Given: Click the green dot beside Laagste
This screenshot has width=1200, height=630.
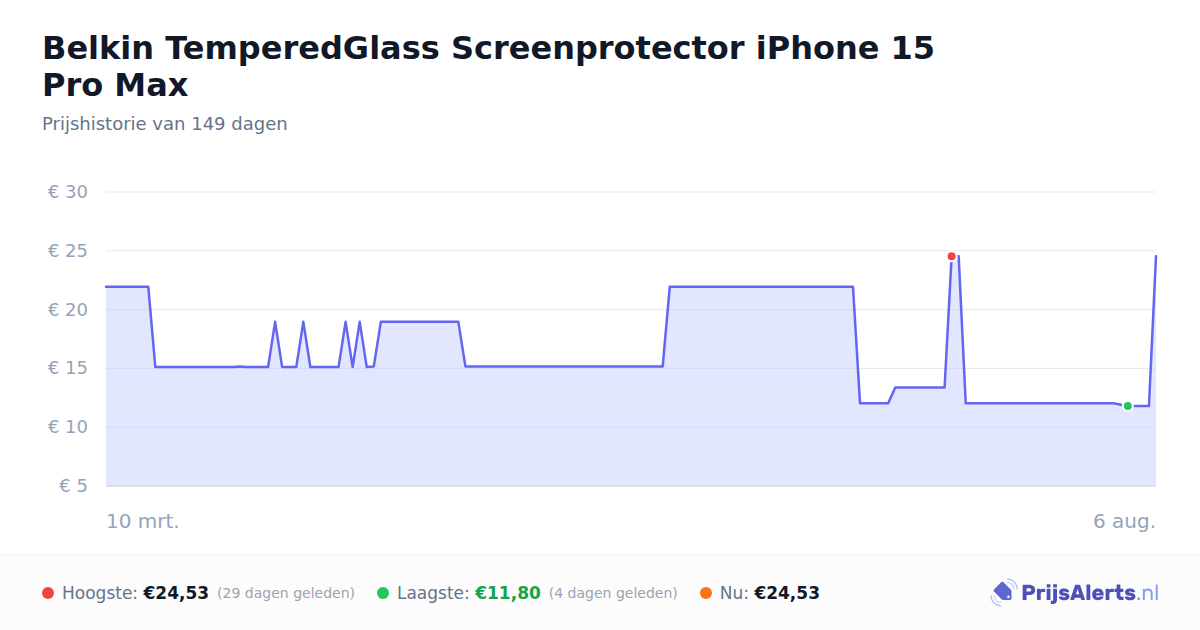Looking at the screenshot, I should [x=383, y=593].
